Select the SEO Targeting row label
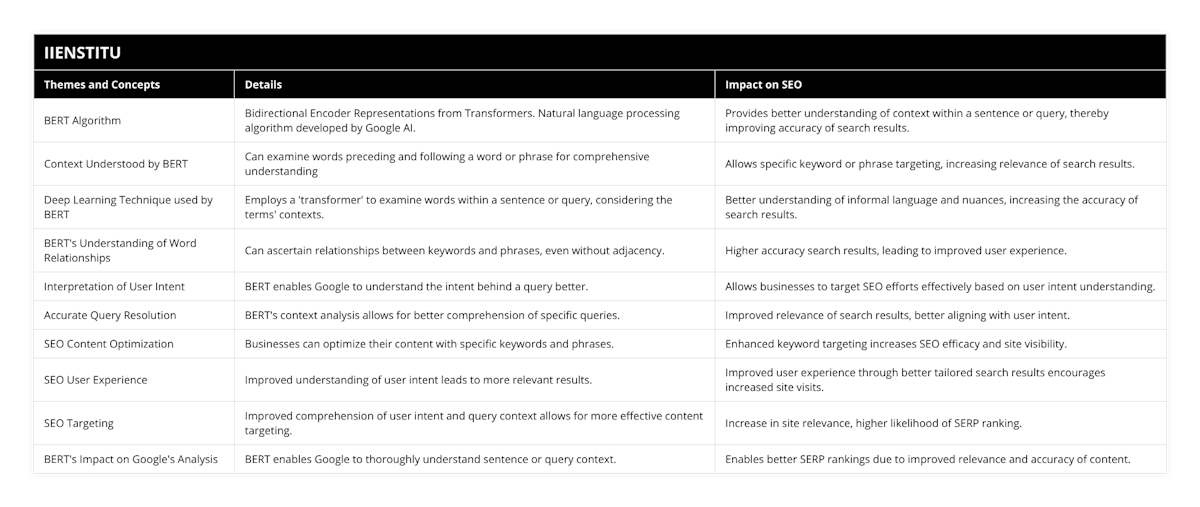Viewport: 1200px width, 507px height. (79, 423)
